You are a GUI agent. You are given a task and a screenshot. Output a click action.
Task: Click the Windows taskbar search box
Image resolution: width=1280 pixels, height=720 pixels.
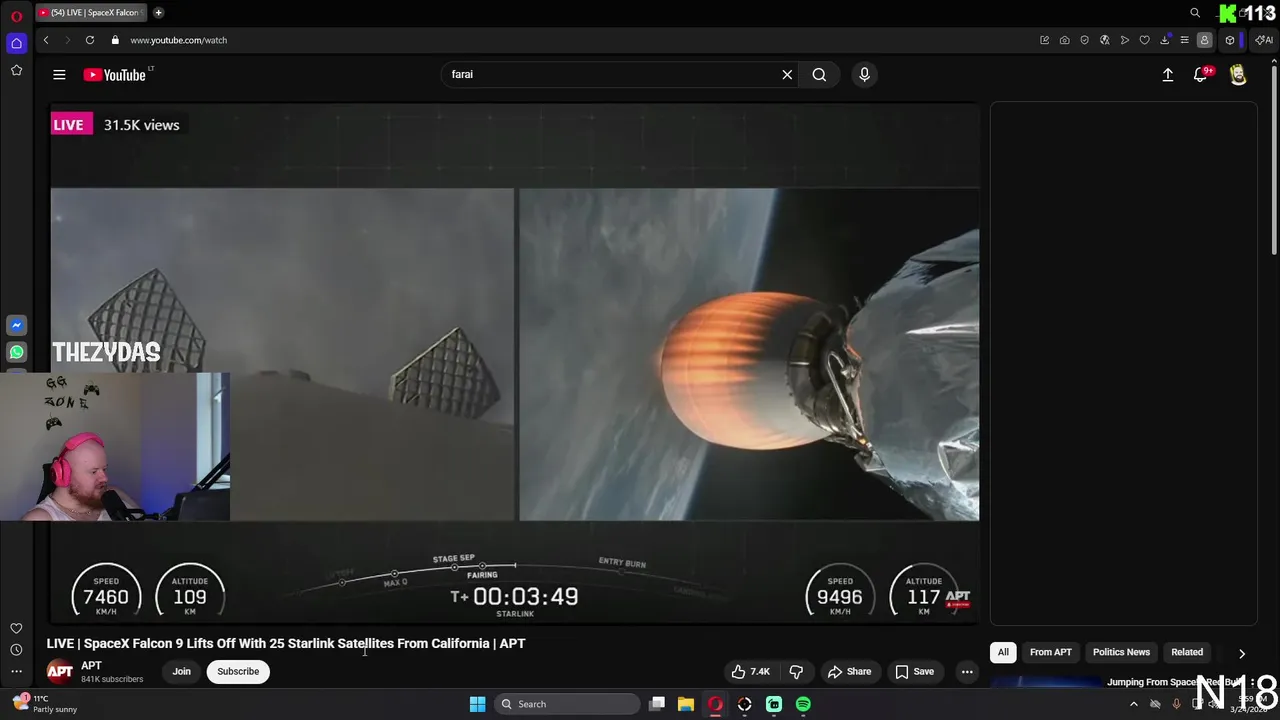click(568, 704)
